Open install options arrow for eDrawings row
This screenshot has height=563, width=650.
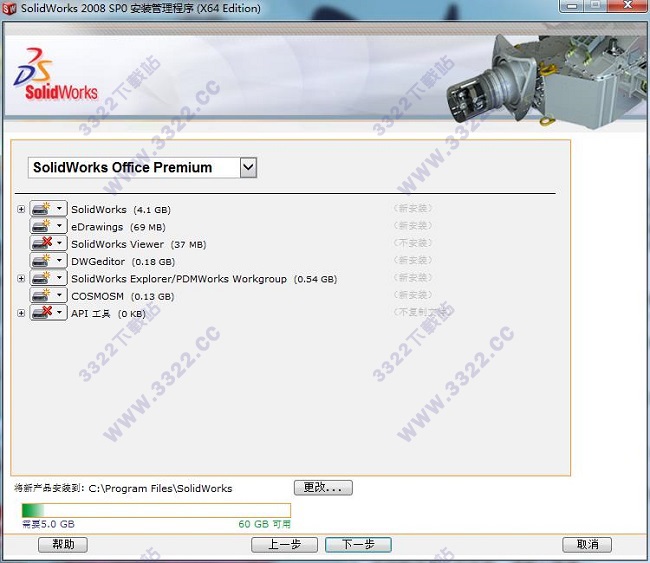point(60,226)
